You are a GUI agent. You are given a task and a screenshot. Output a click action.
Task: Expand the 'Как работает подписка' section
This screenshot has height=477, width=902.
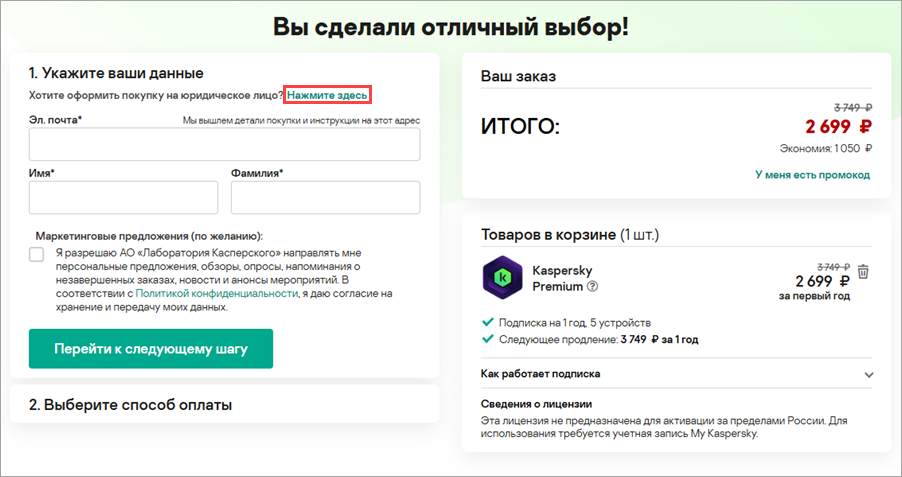click(x=676, y=374)
